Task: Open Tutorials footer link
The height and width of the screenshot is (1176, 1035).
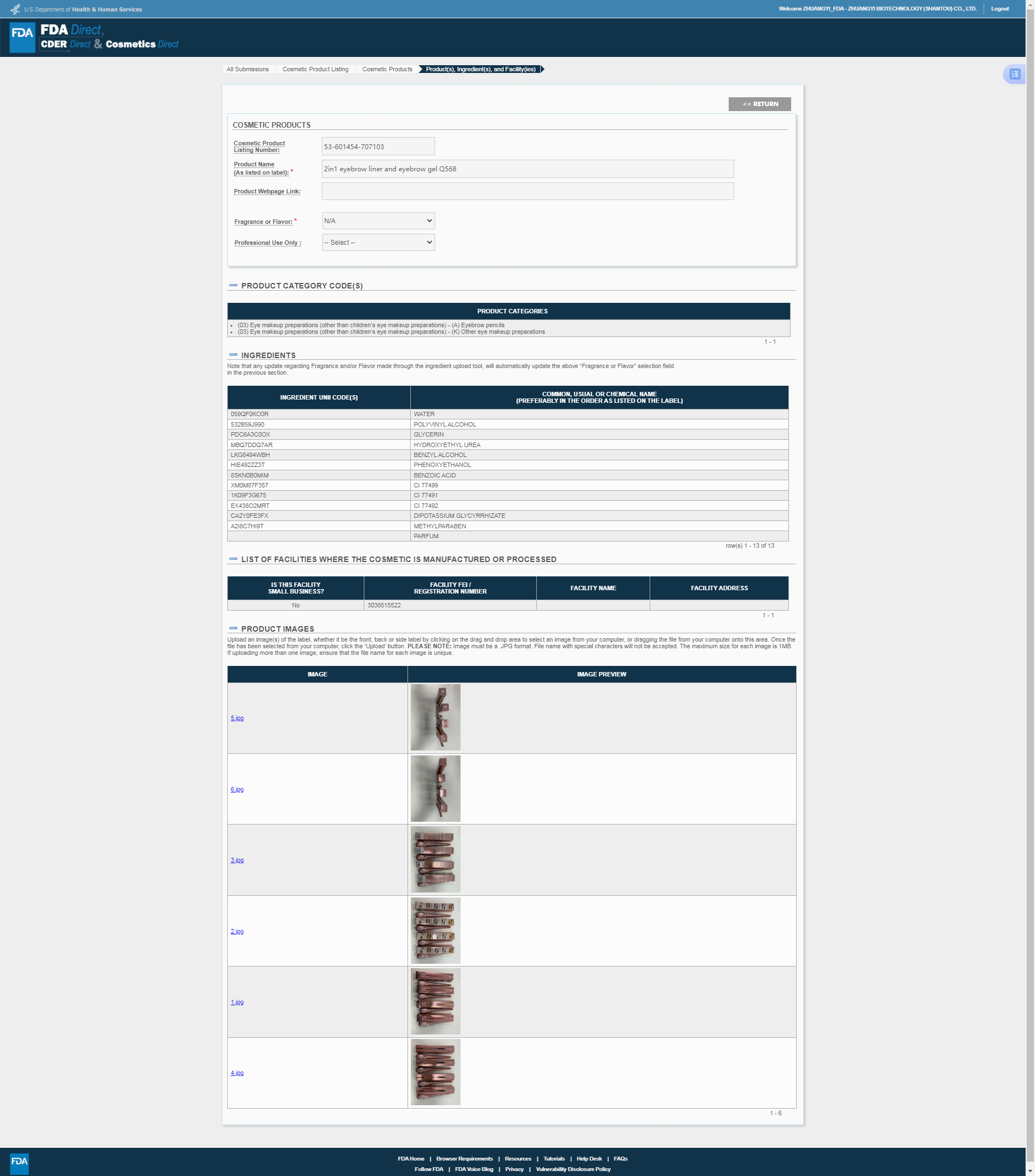Action: coord(554,1159)
